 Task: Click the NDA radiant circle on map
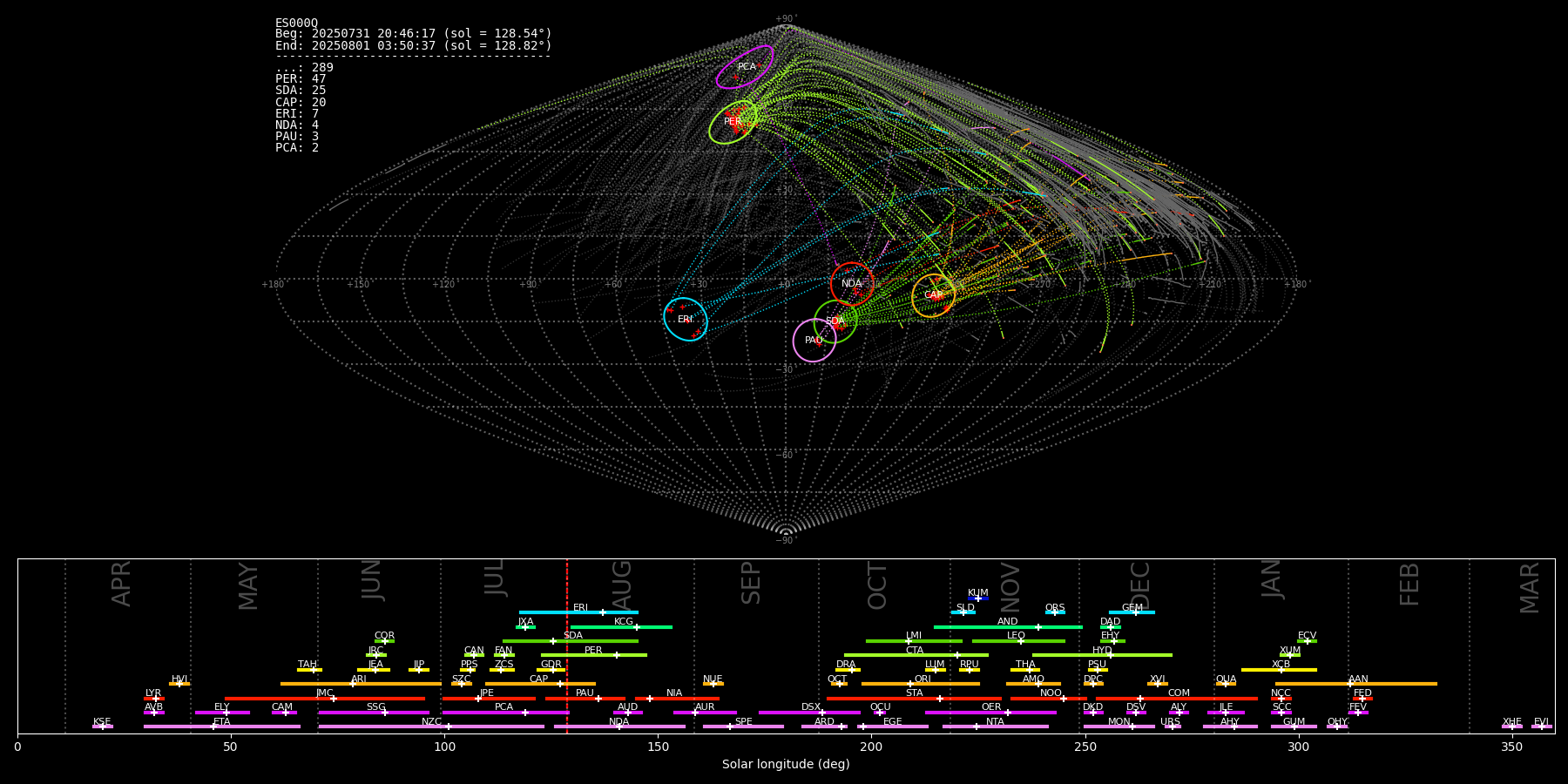coord(852,283)
